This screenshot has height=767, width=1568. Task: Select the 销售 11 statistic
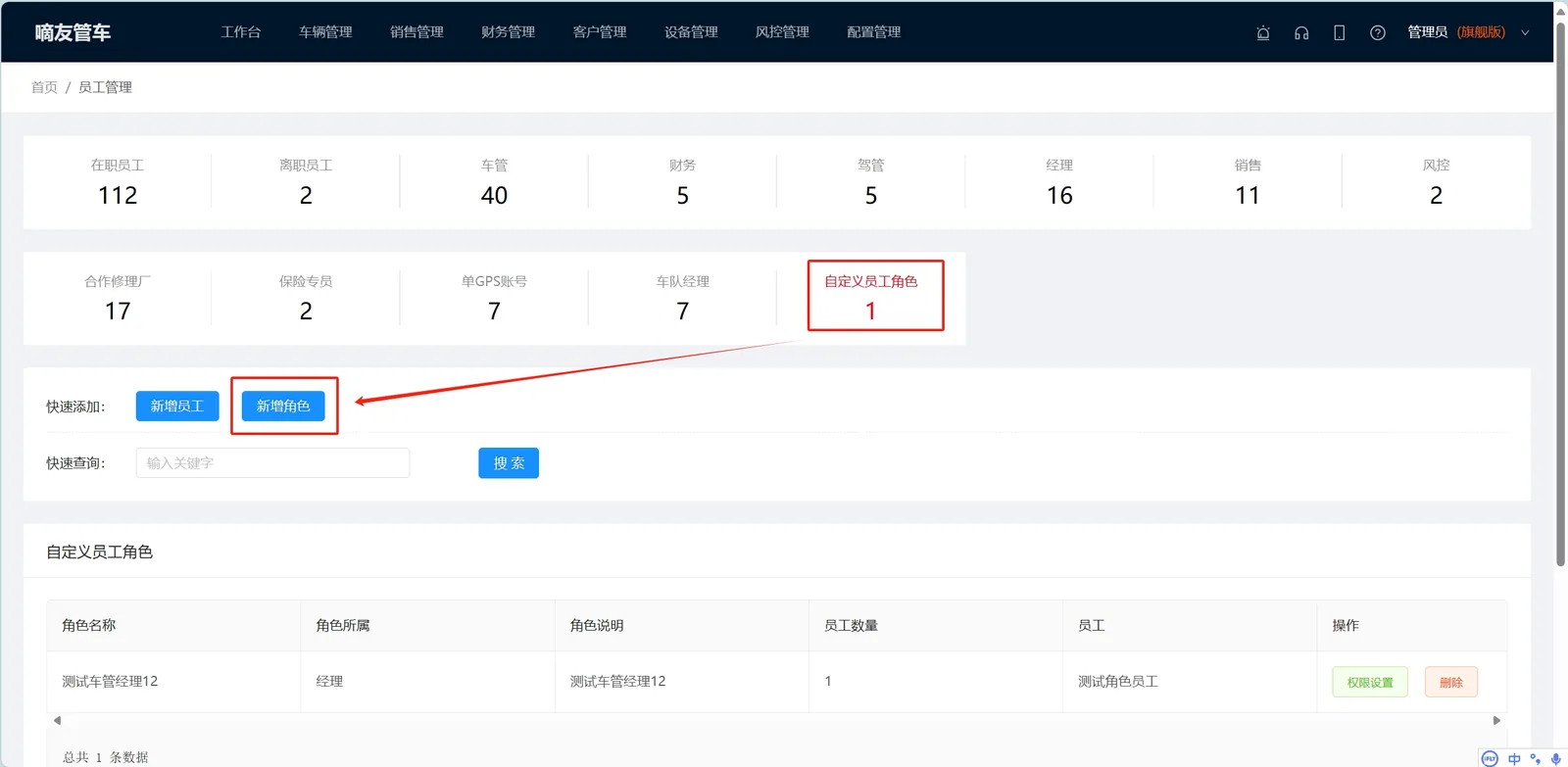[x=1248, y=182]
